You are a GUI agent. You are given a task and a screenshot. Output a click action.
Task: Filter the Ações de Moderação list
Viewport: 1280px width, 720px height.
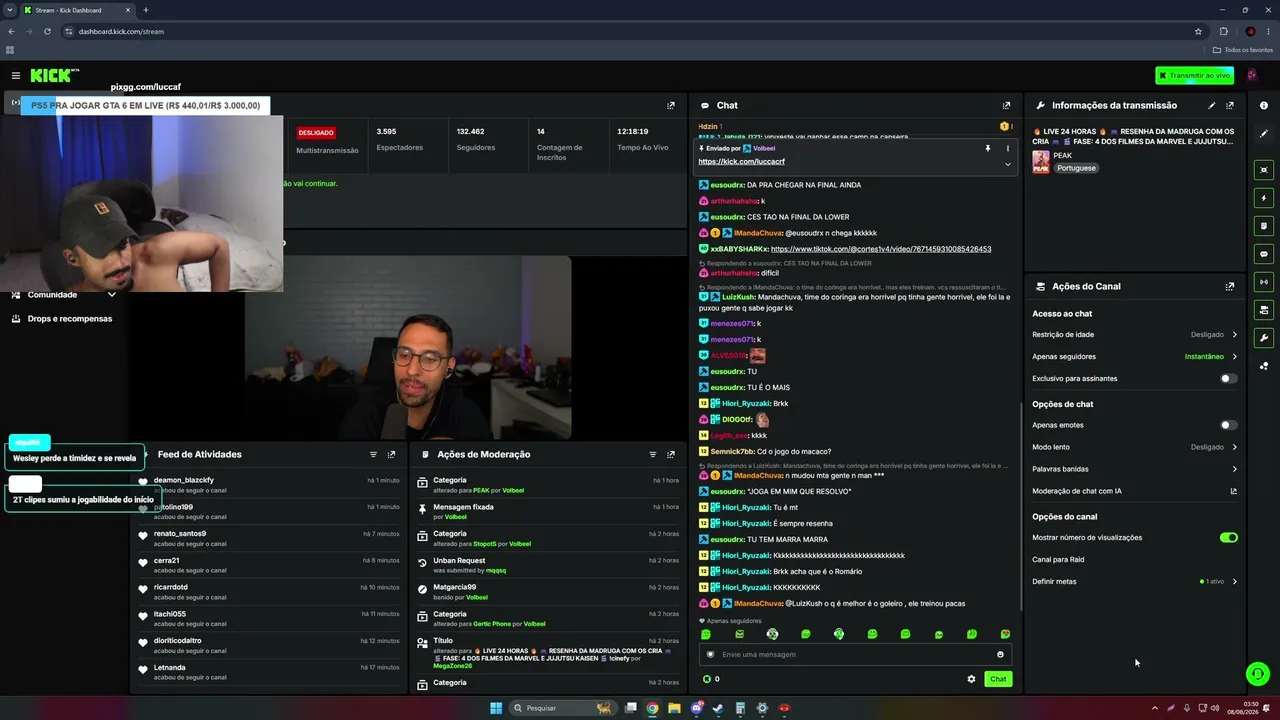pos(653,454)
